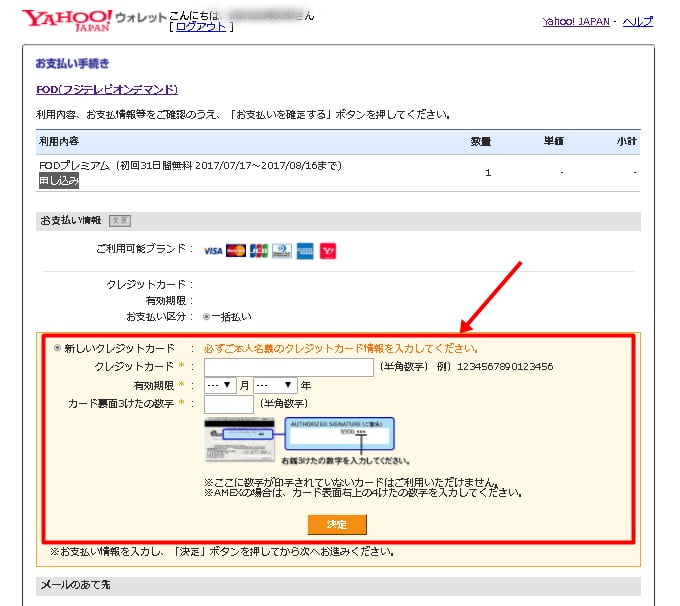Viewport: 680px width, 606px height.
Task: Click the card security code input field
Action: tap(229, 404)
